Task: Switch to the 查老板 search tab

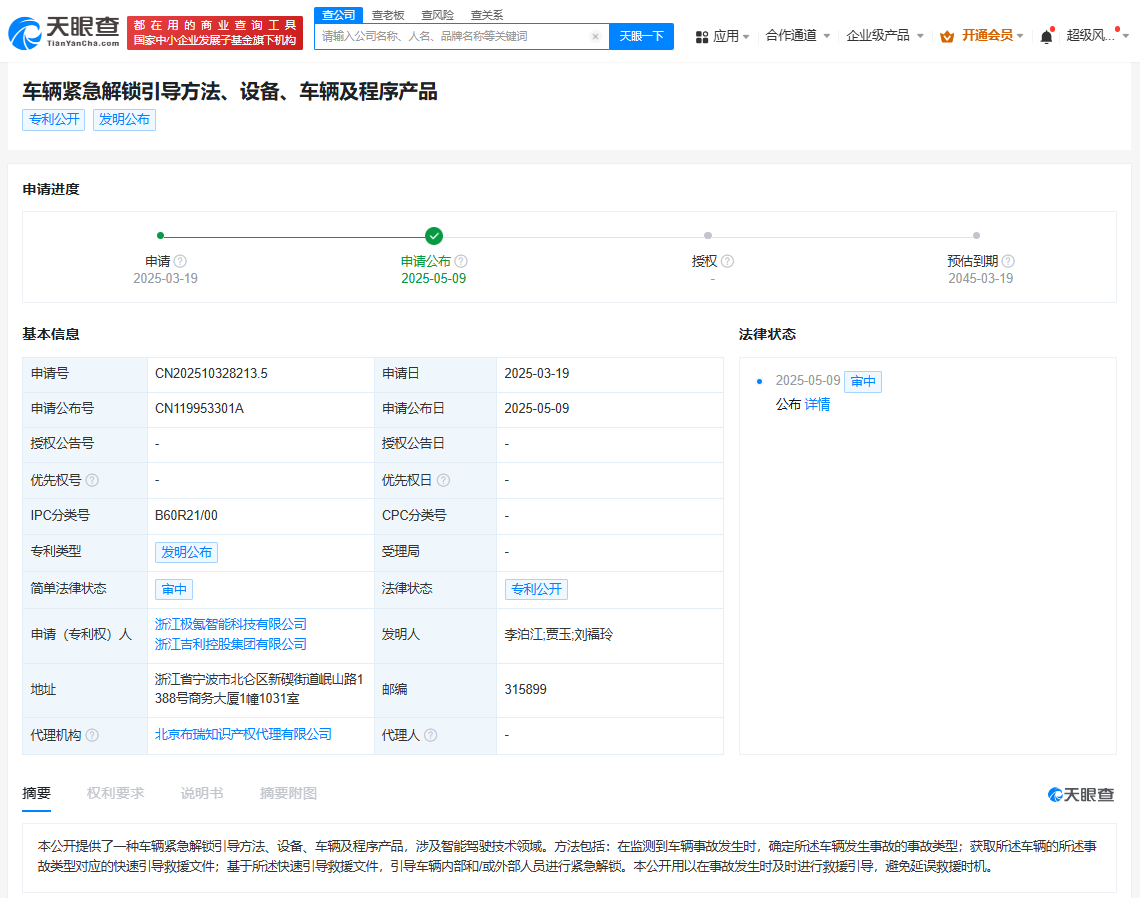Action: click(x=388, y=15)
